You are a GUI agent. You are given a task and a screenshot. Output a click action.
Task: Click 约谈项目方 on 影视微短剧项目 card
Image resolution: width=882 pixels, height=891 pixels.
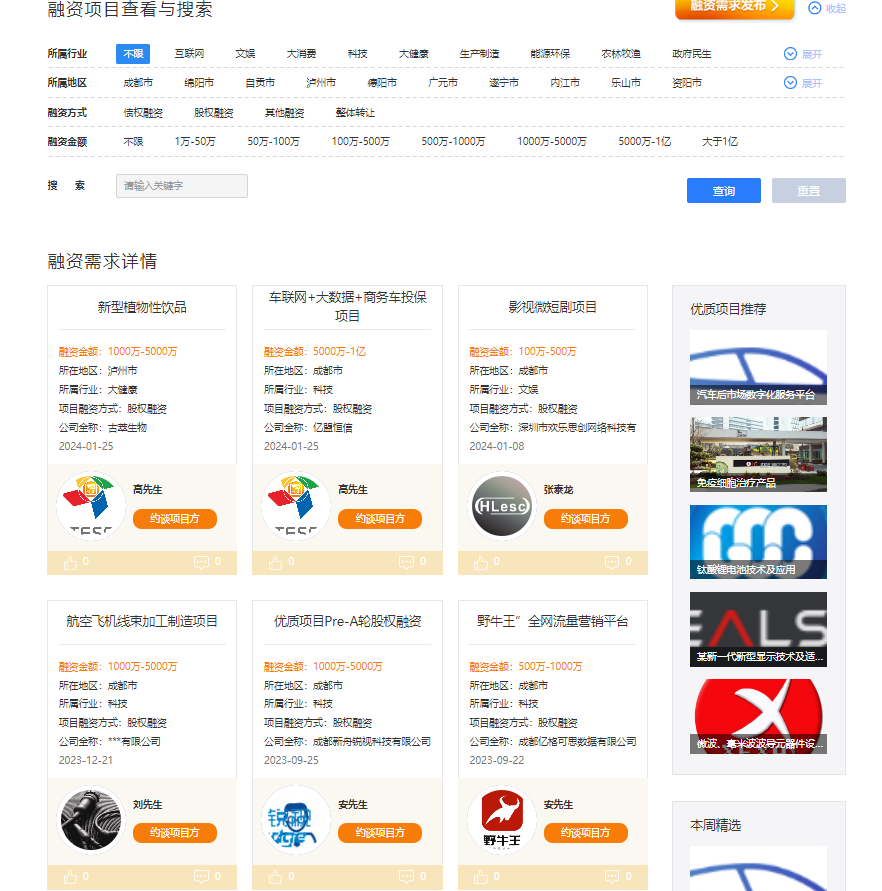coord(586,519)
